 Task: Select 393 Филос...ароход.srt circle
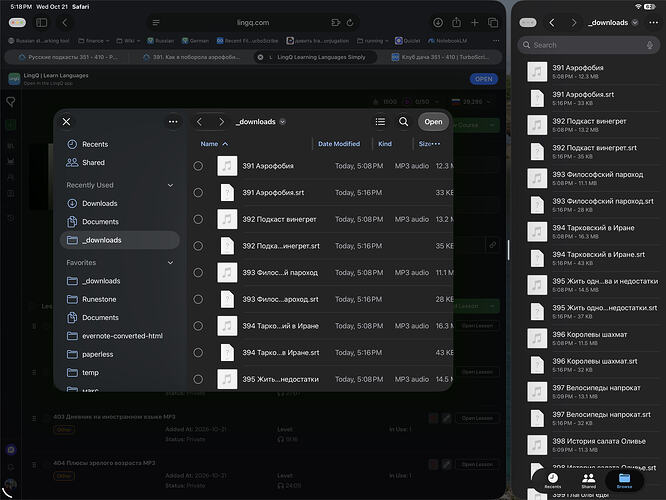coord(198,299)
